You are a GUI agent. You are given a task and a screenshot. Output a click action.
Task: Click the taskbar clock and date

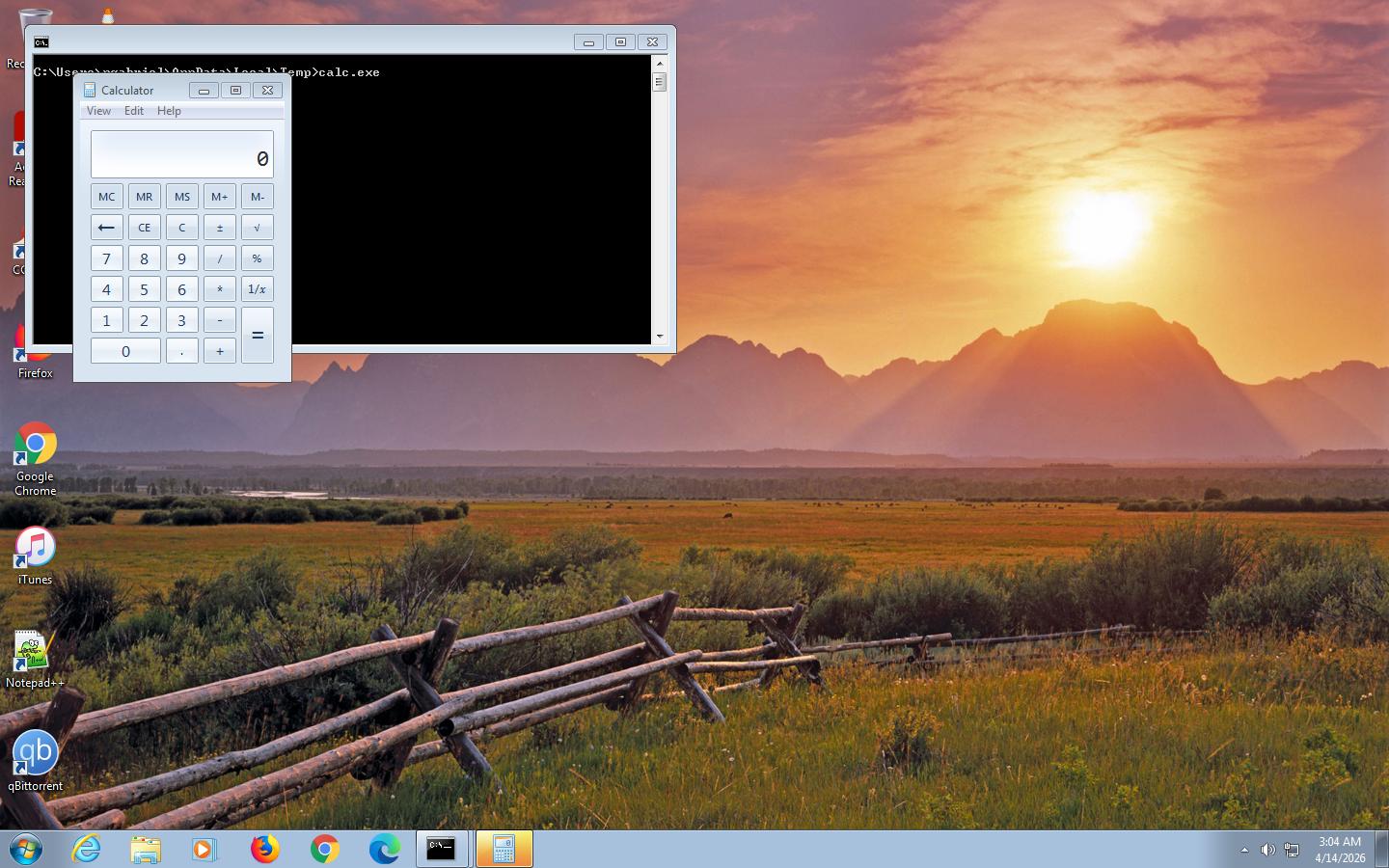(x=1340, y=850)
